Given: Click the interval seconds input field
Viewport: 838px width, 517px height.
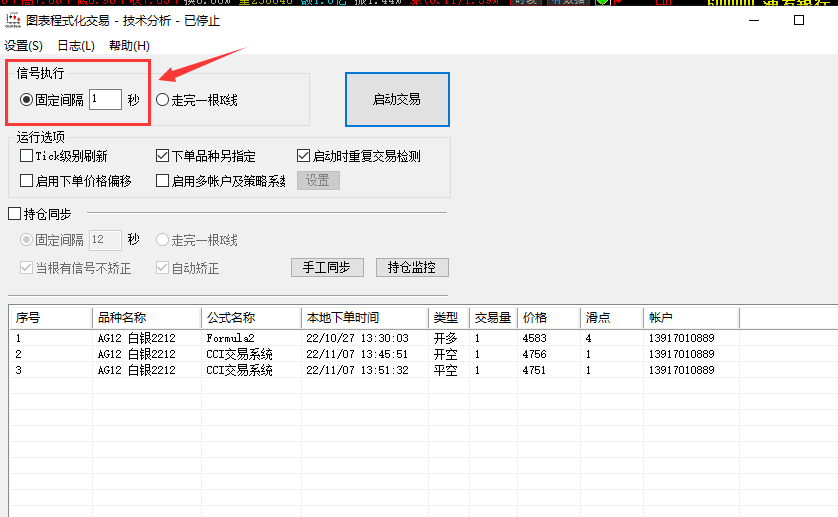Looking at the screenshot, I should pyautogui.click(x=105, y=100).
